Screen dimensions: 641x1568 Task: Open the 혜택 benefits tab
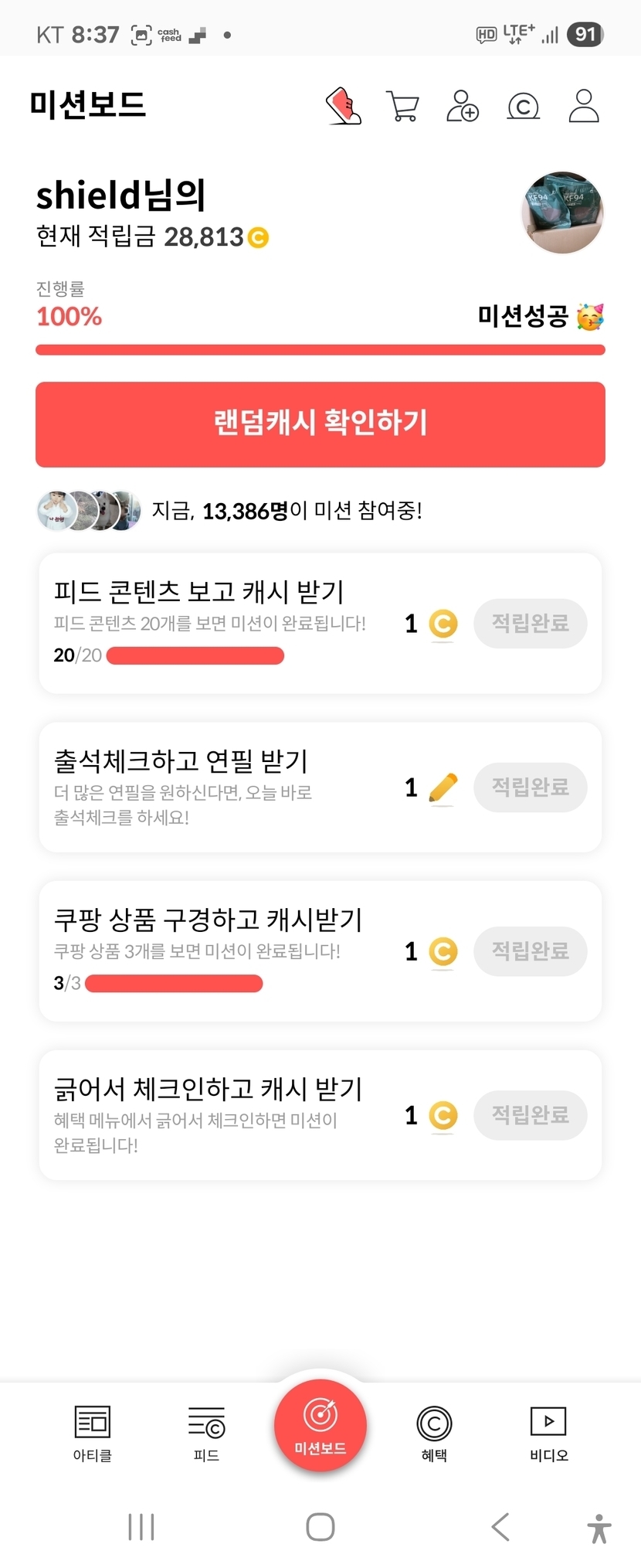click(434, 1433)
